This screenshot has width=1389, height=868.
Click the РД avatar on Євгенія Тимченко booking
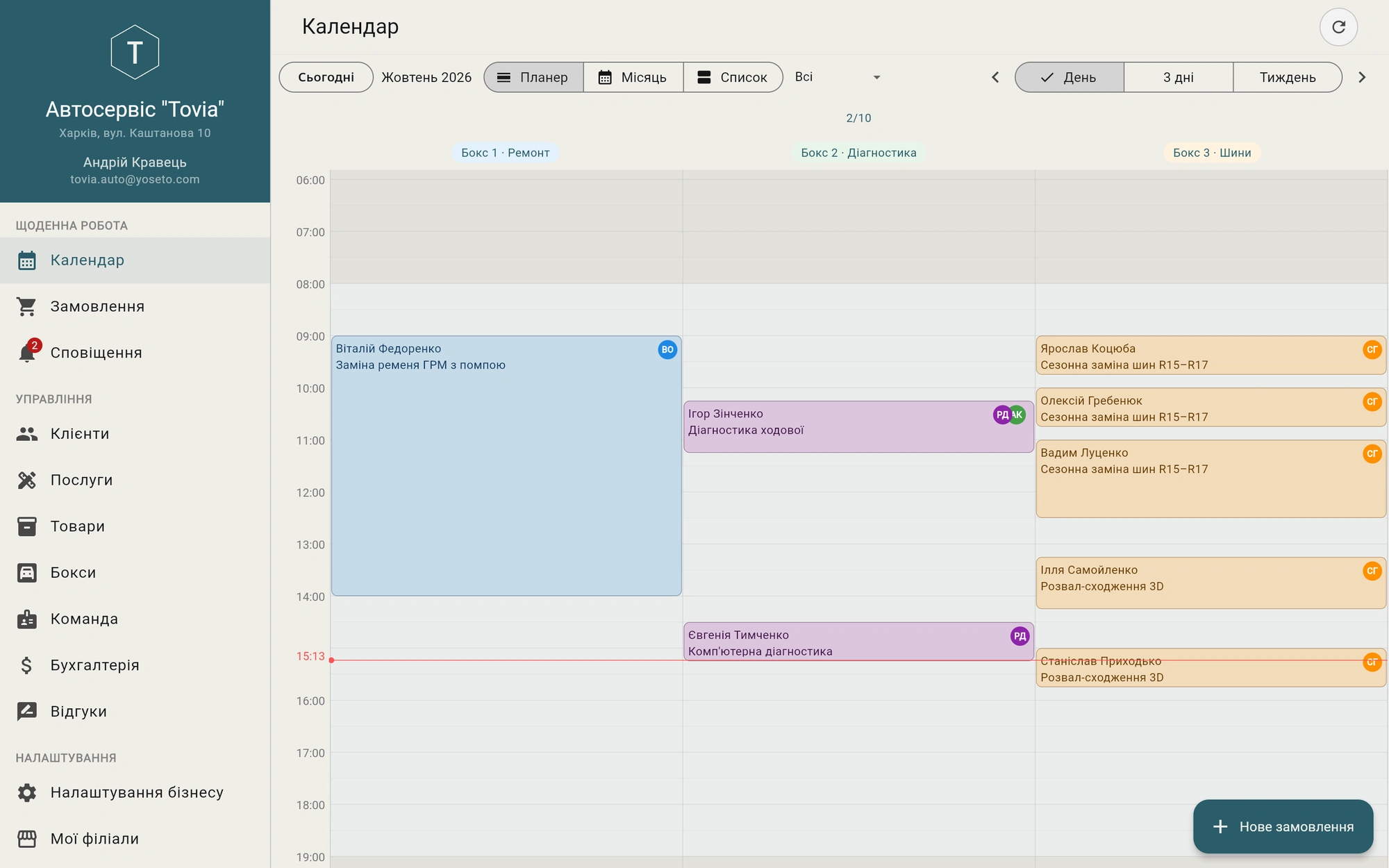click(x=1020, y=636)
